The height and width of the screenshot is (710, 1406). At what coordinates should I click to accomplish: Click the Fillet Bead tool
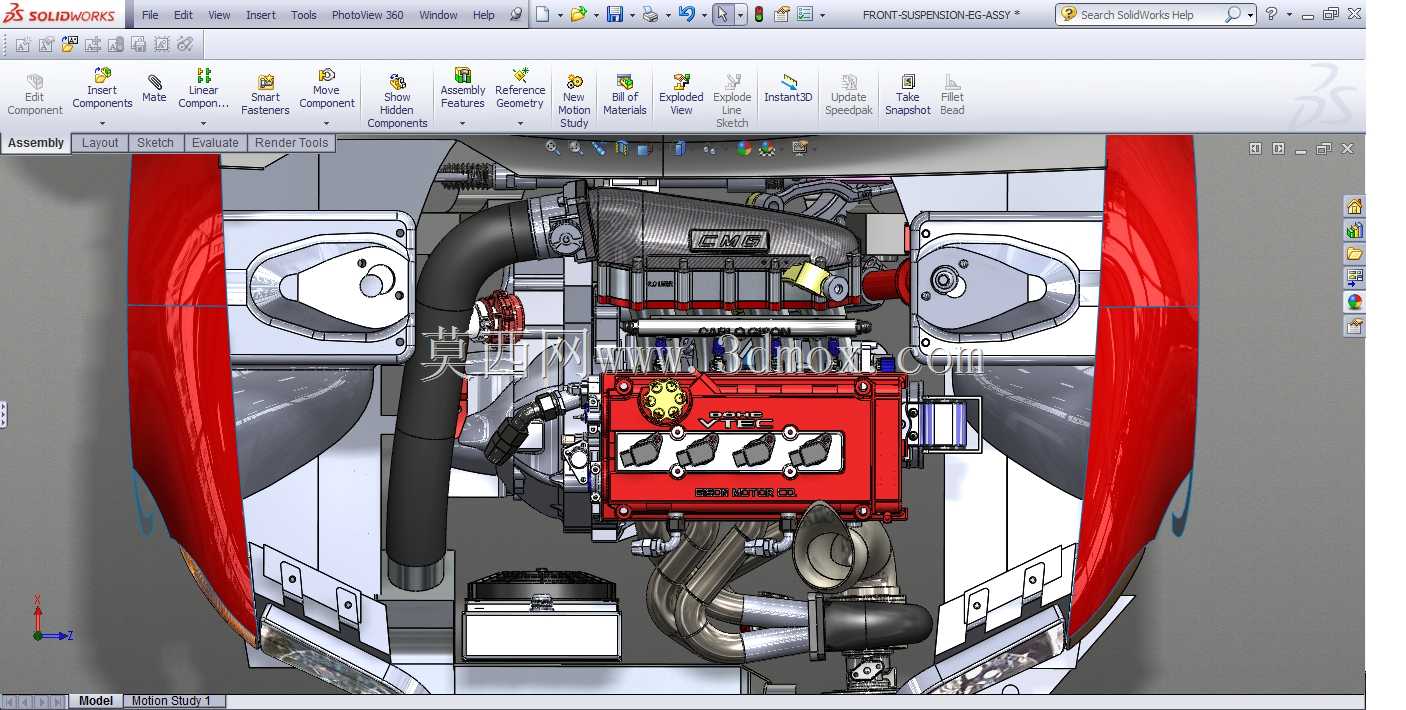952,95
